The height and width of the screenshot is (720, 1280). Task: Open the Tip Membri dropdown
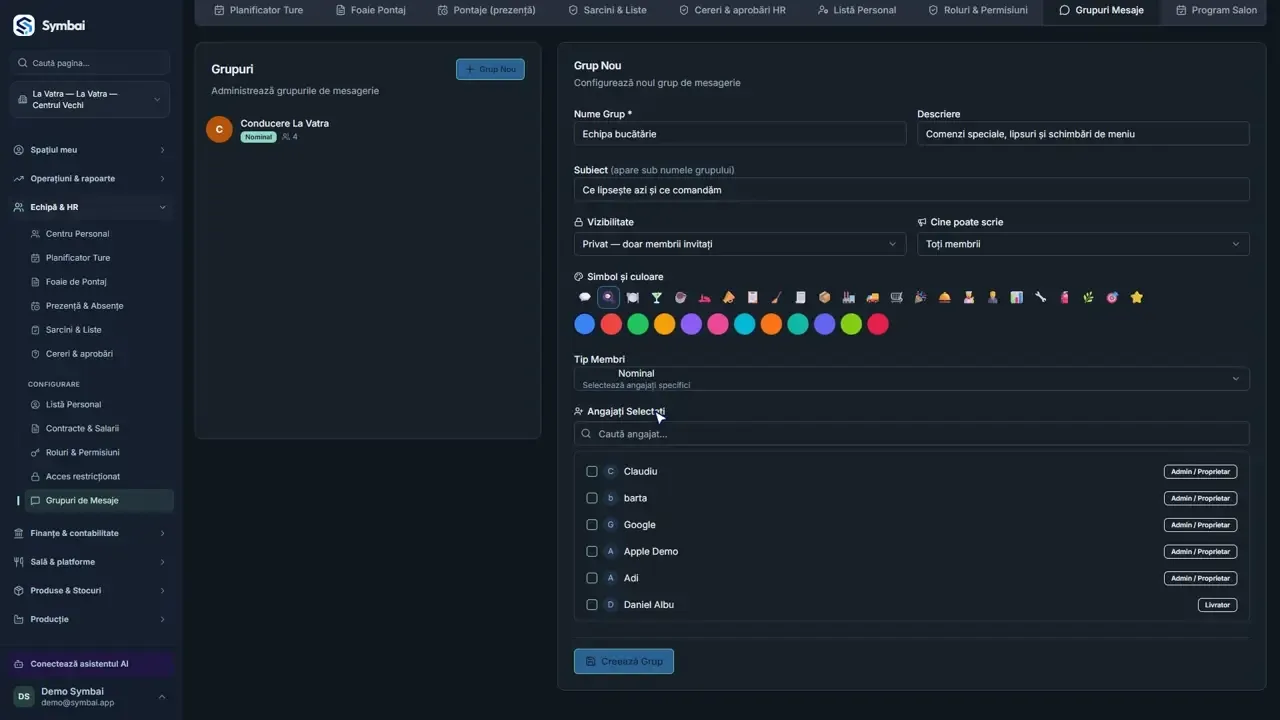coord(911,379)
